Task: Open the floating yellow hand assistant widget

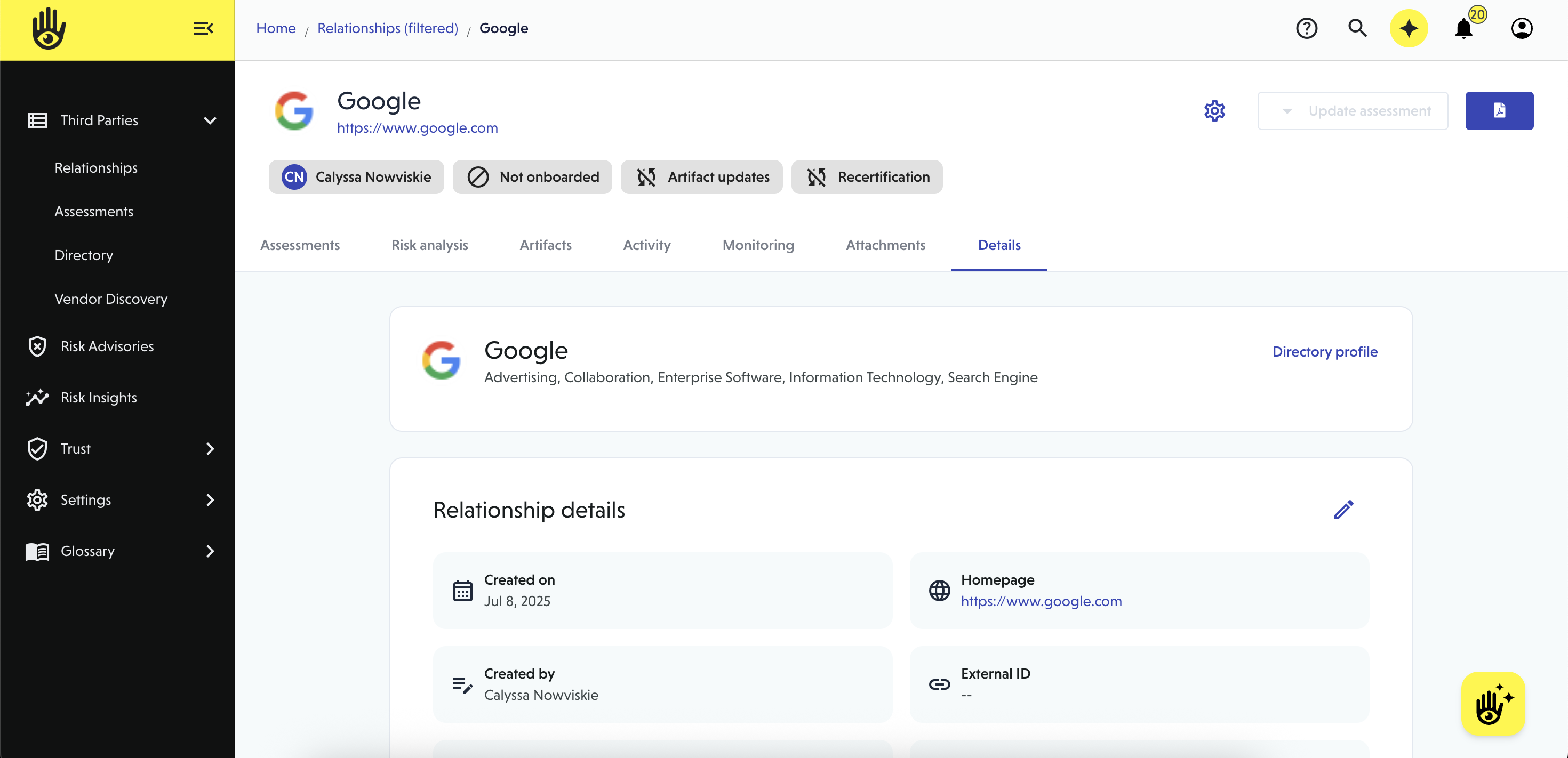Action: tap(1492, 704)
